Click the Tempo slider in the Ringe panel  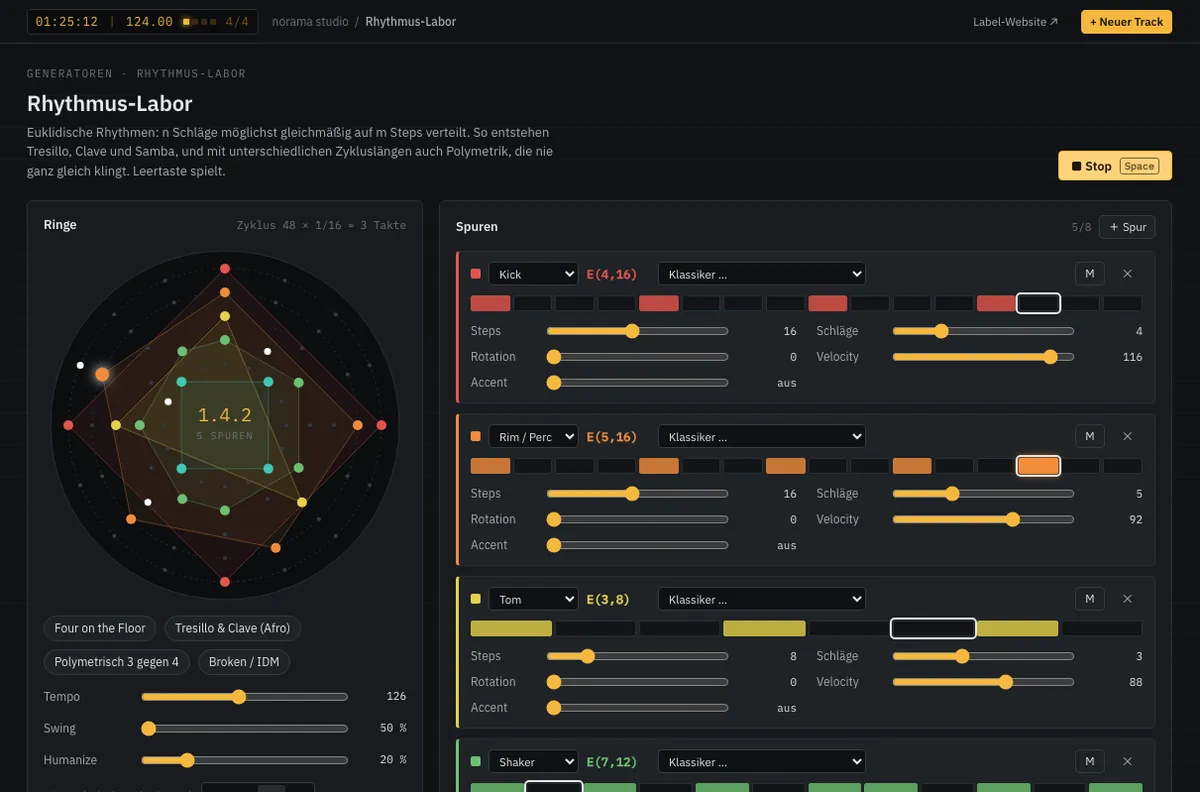tap(245, 697)
